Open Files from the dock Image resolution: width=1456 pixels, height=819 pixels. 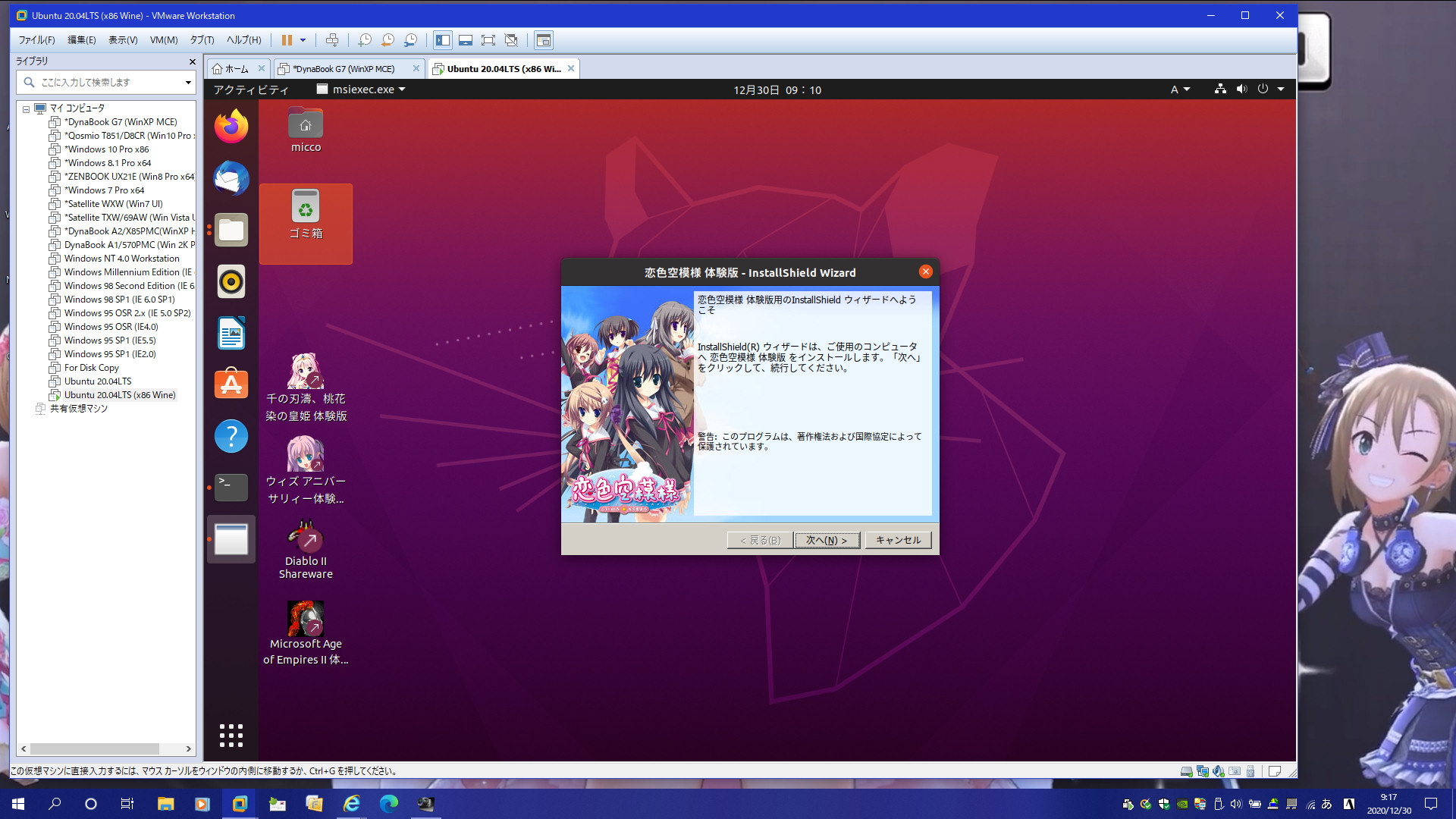click(x=231, y=230)
